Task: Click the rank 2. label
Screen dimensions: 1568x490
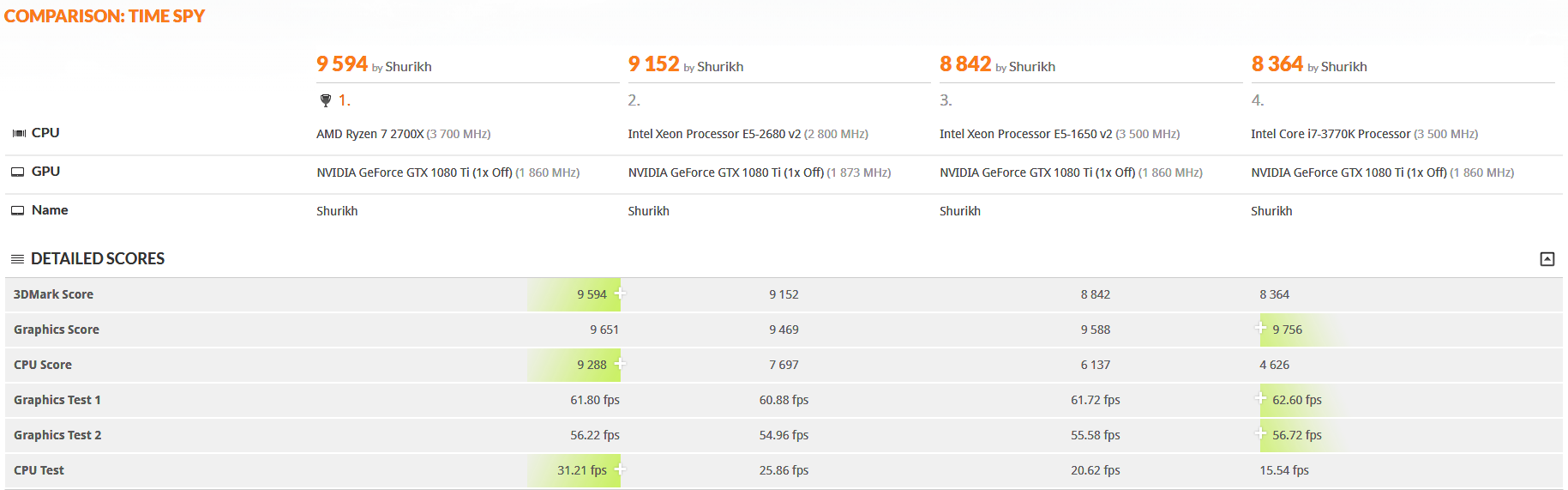Action: tap(634, 100)
